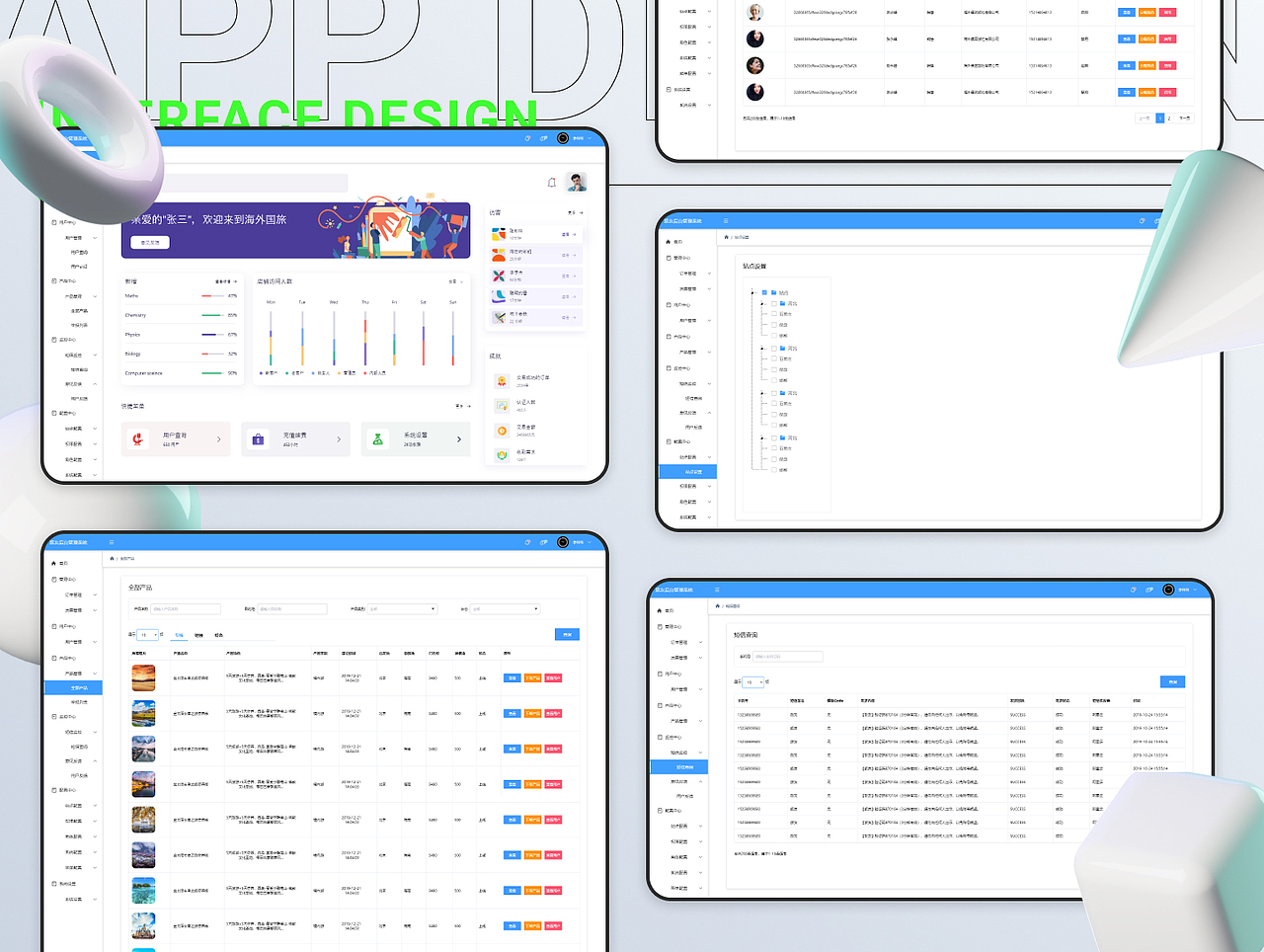The height and width of the screenshot is (952, 1264).
Task: Select the highlighted 全部产品 item in the product list sidebar
Action: 73,687
